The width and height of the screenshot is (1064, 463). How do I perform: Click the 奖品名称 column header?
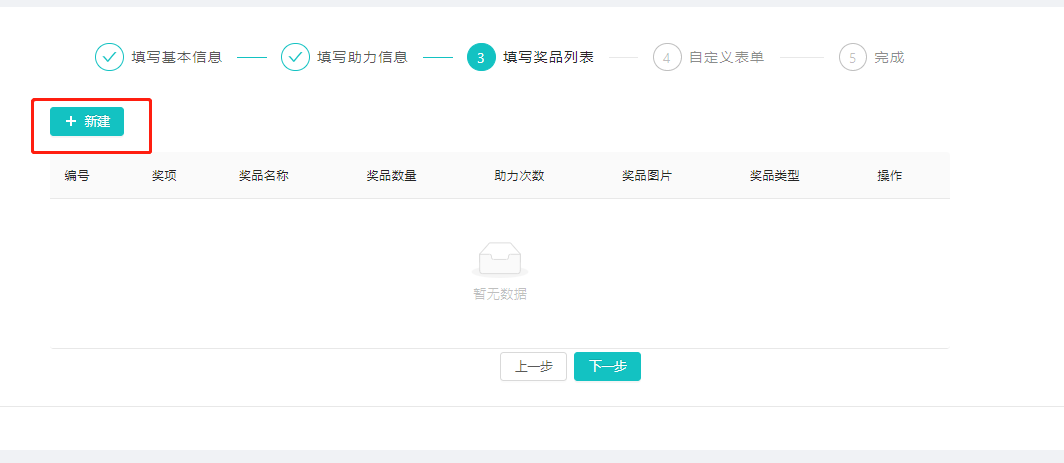click(x=264, y=176)
